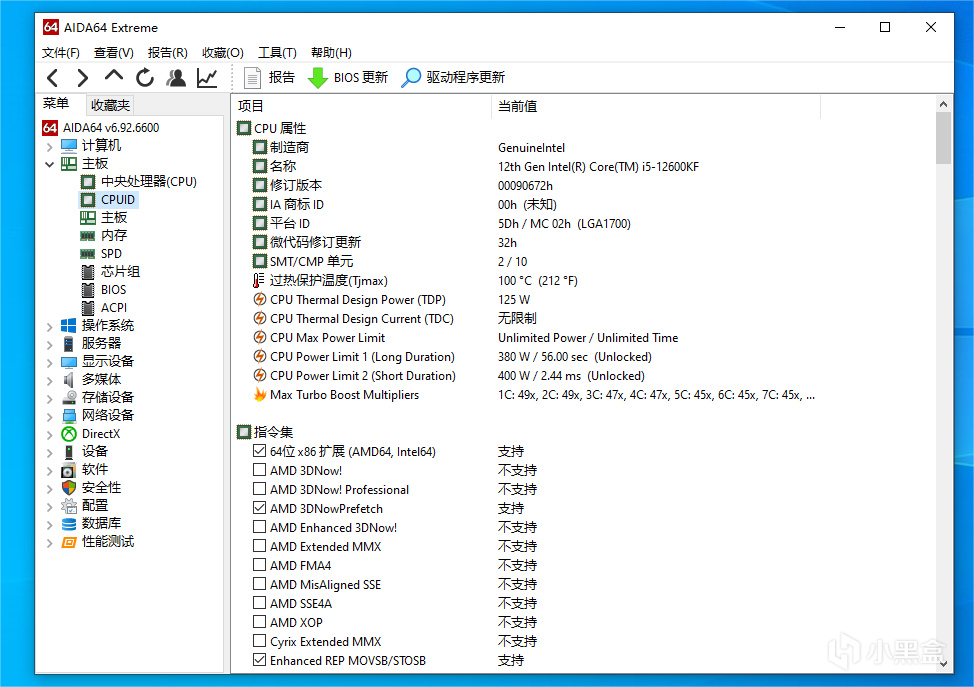Viewport: 974px width, 687px height.
Task: Click the 驱动程序更新 button label
Action: [x=465, y=78]
